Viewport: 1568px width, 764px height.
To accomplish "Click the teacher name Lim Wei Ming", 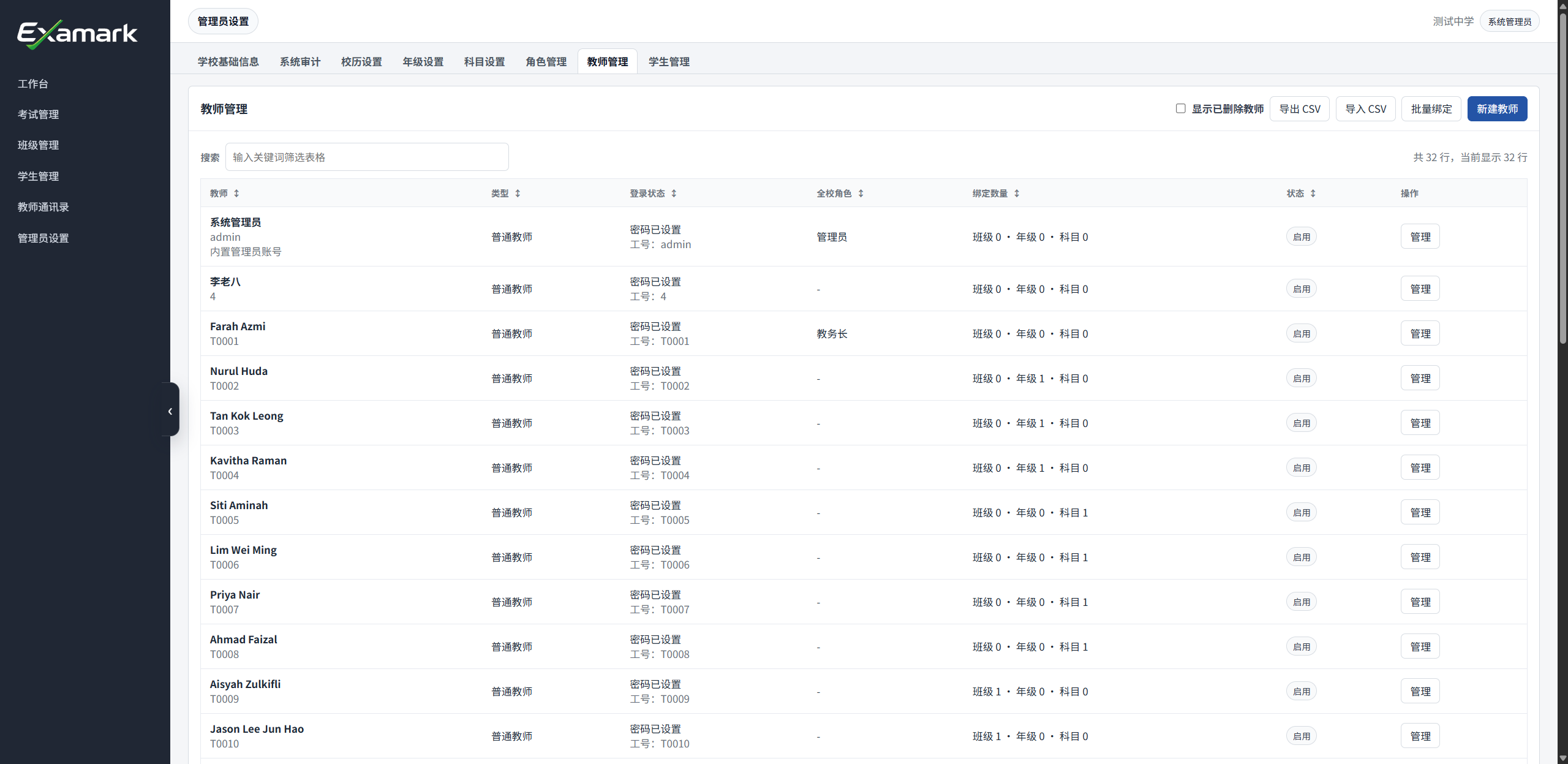I will (x=243, y=550).
